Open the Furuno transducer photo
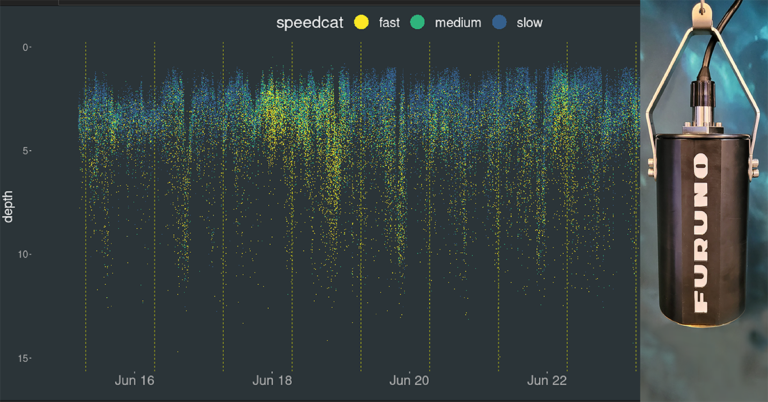The width and height of the screenshot is (768, 402). point(703,200)
